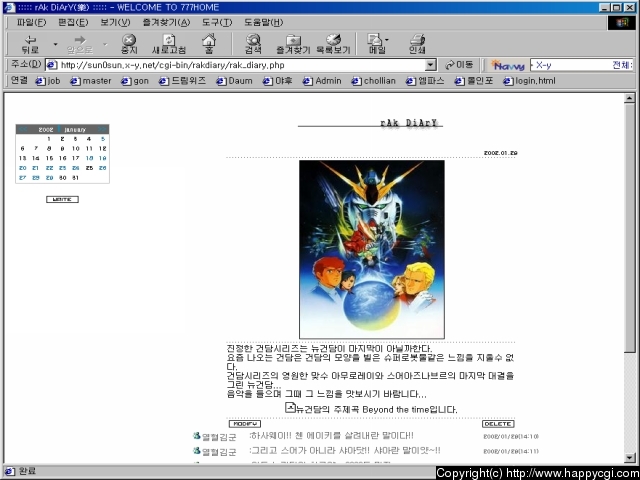Select January 5 in the calendar

pyautogui.click(x=103, y=139)
